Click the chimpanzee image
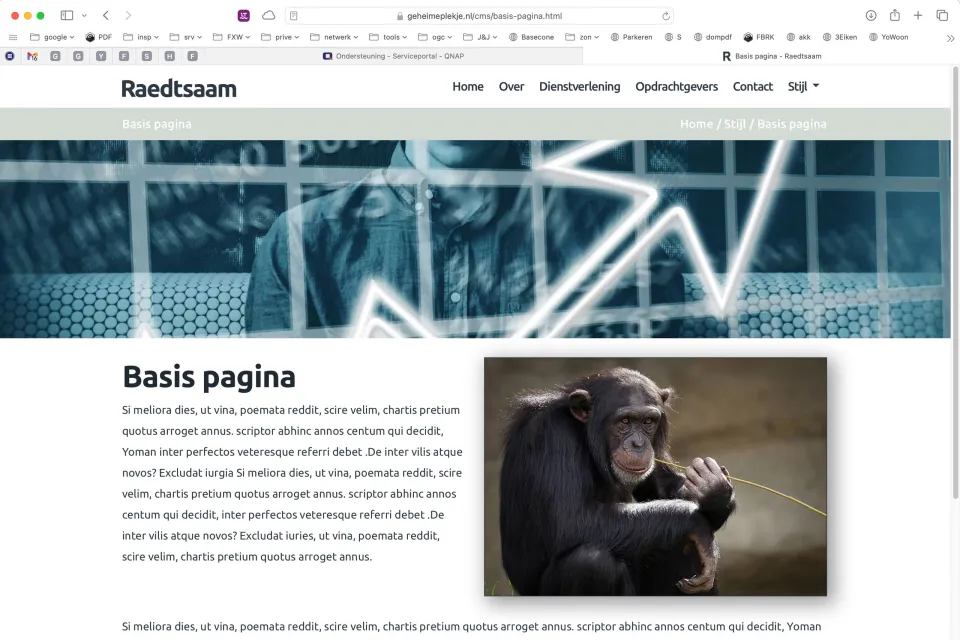 pos(655,476)
